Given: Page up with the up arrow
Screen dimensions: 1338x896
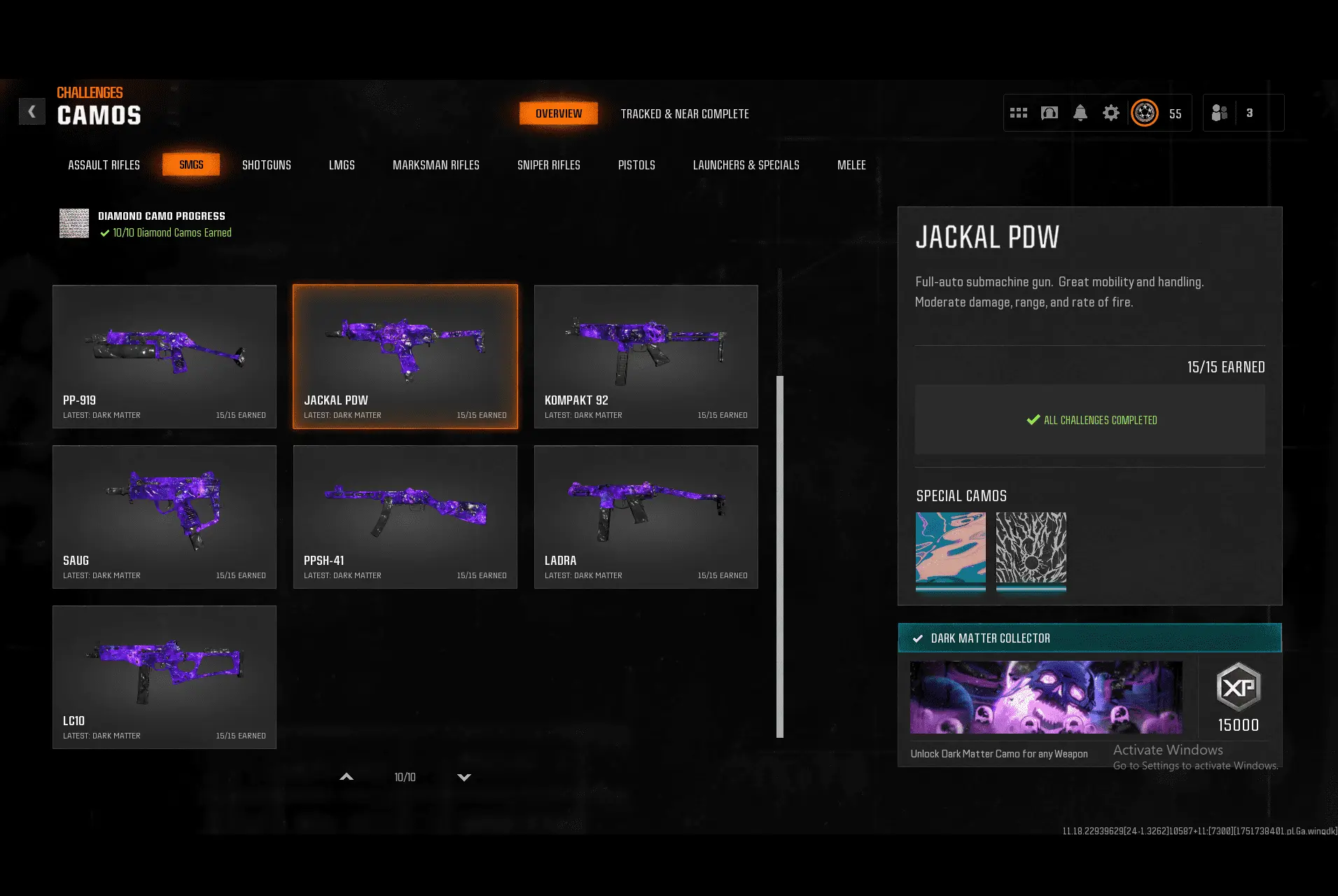Looking at the screenshot, I should (347, 777).
